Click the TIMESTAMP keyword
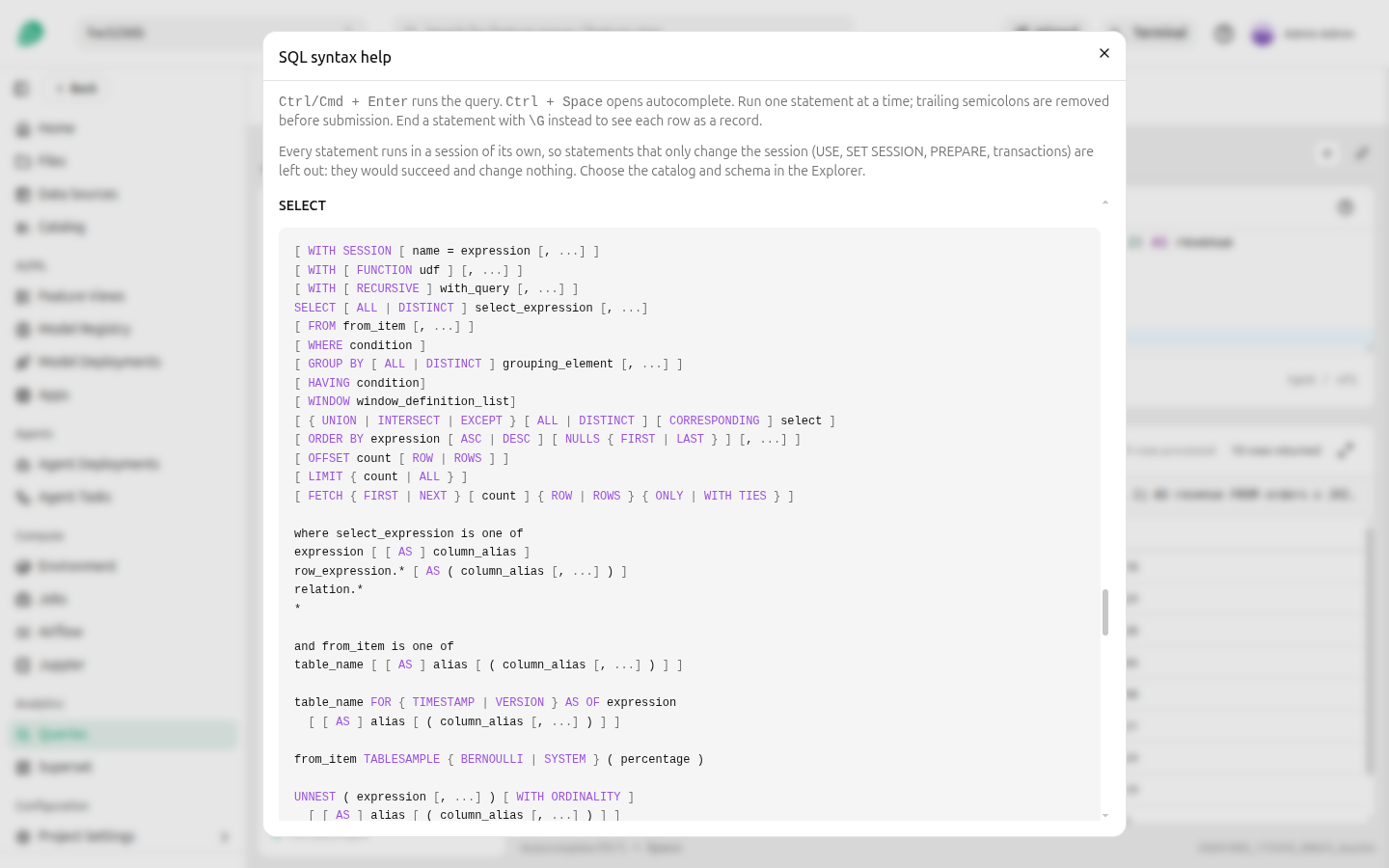The width and height of the screenshot is (1389, 868). click(x=444, y=702)
